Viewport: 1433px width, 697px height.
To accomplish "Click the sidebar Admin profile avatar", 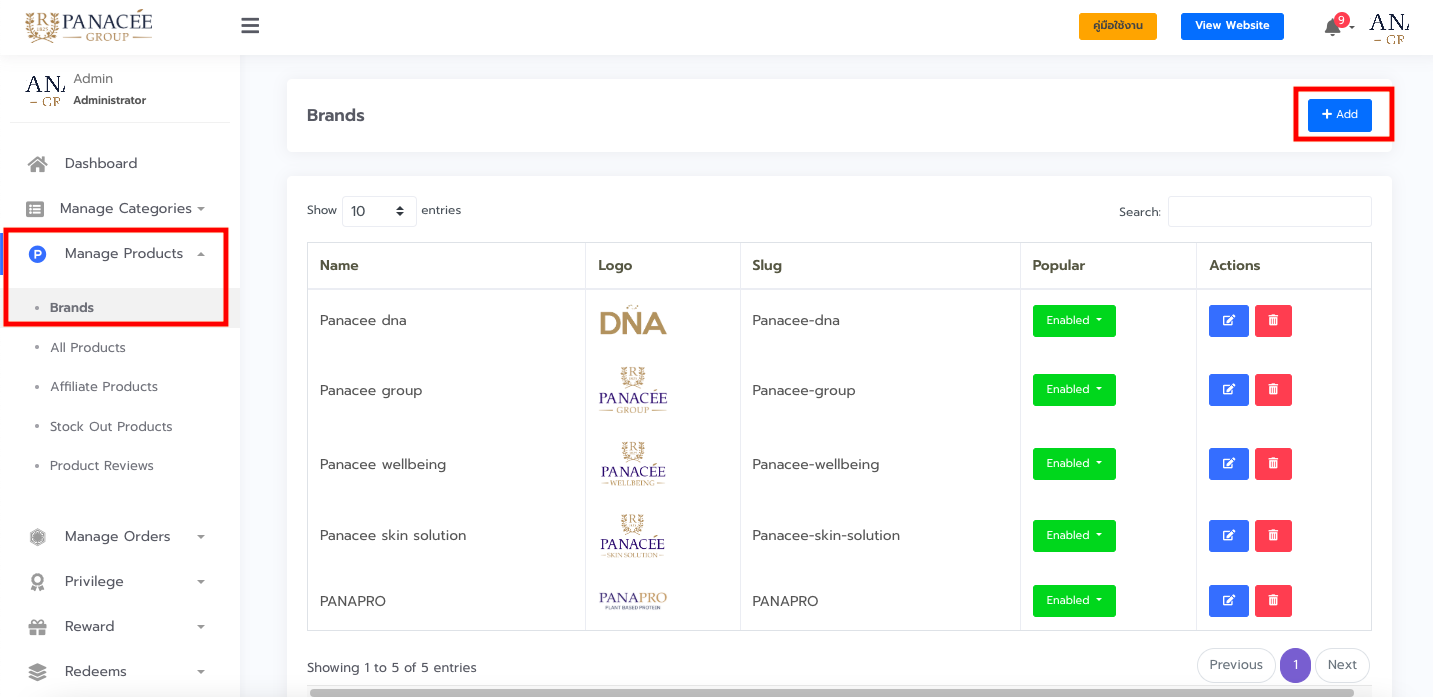I will (x=45, y=89).
